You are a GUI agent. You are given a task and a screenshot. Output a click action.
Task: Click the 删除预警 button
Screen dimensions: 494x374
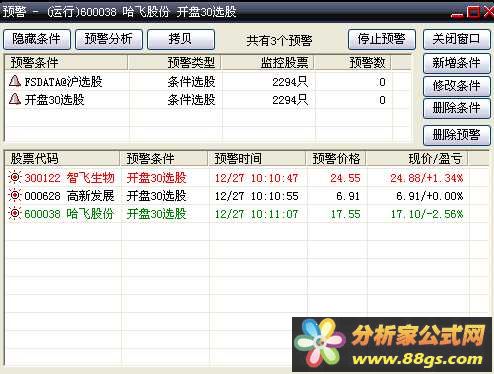tap(457, 135)
